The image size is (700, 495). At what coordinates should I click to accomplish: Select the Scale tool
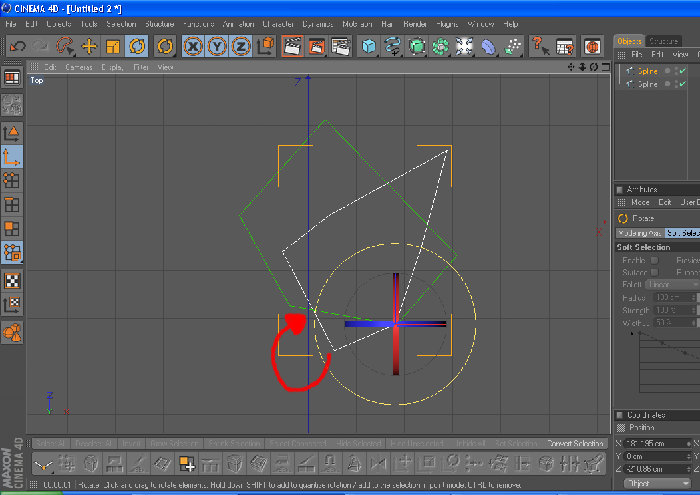(x=112, y=46)
